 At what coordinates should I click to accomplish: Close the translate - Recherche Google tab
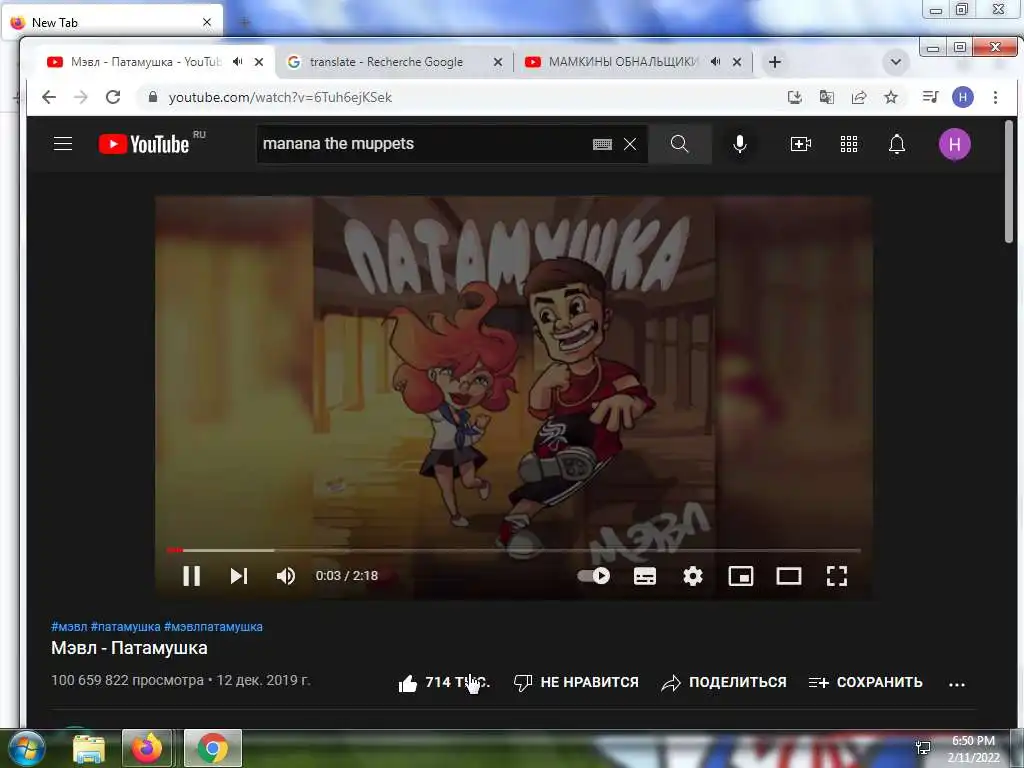498,62
